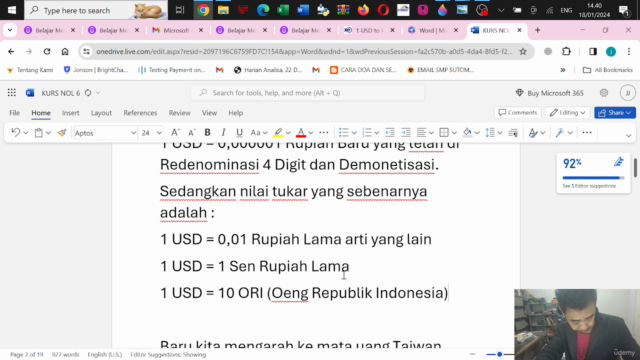
Task: Open the Tentang Kami bookmark
Action: pos(31,70)
